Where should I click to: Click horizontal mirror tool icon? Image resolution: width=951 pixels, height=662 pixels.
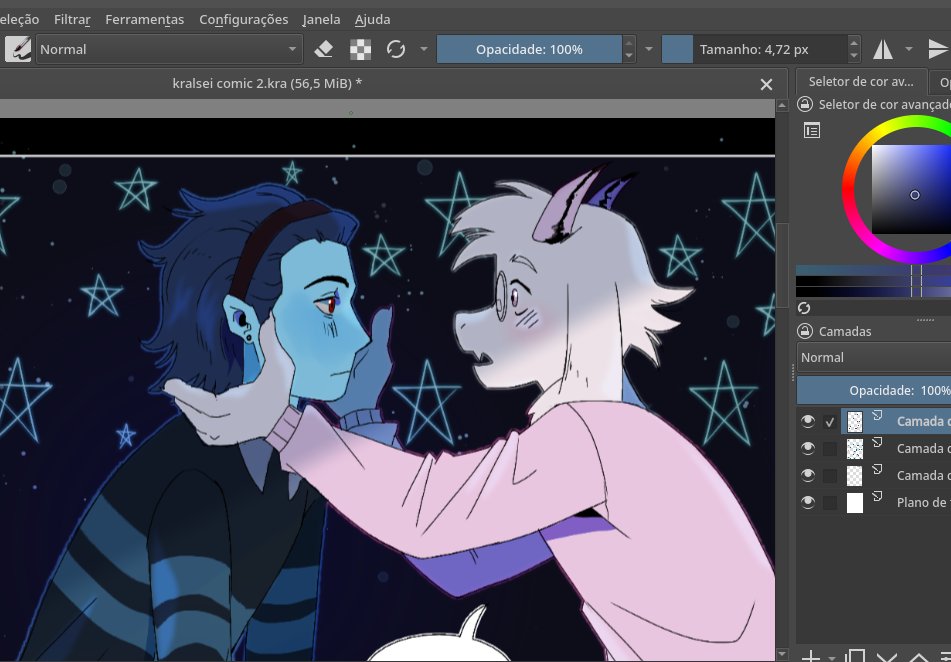pyautogui.click(x=883, y=49)
